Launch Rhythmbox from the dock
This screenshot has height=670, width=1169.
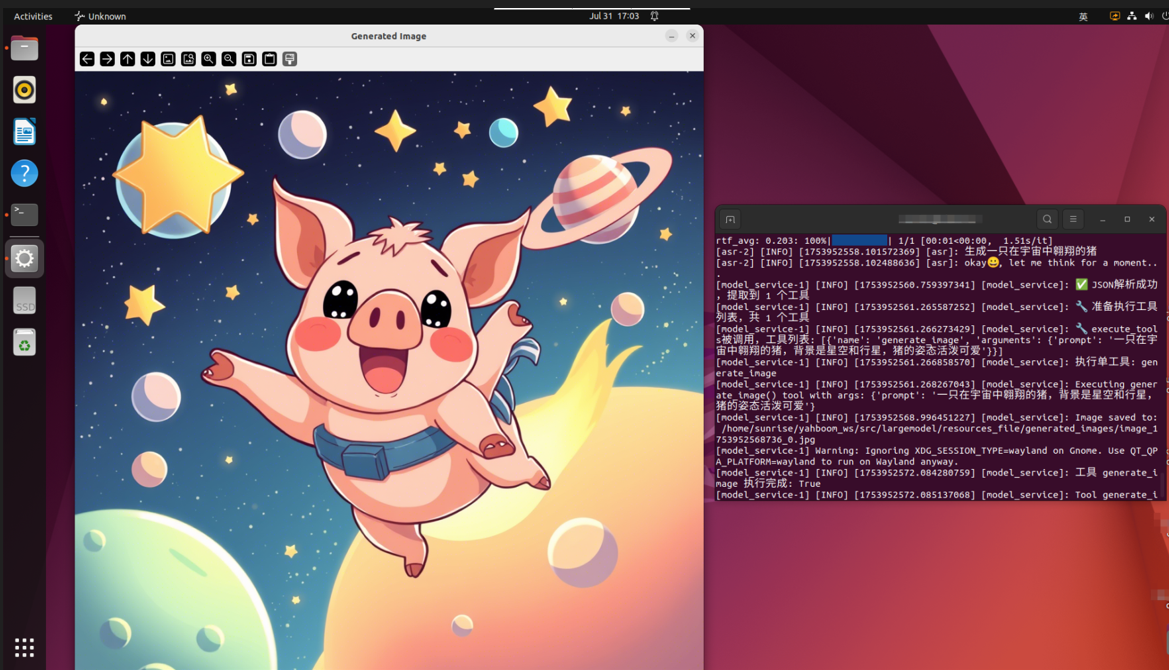click(25, 90)
